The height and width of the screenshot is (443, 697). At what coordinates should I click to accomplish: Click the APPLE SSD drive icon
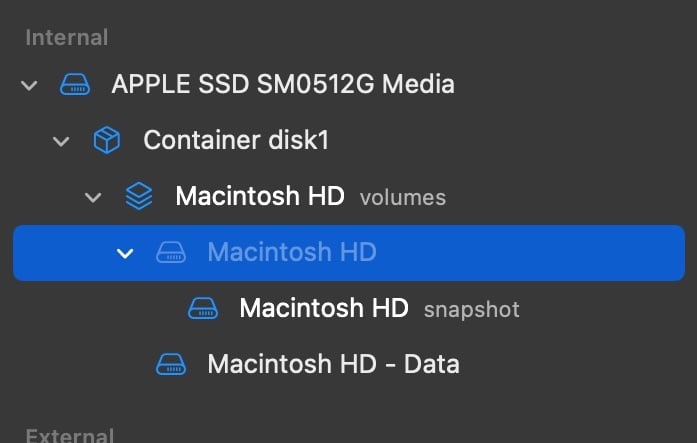(x=75, y=84)
